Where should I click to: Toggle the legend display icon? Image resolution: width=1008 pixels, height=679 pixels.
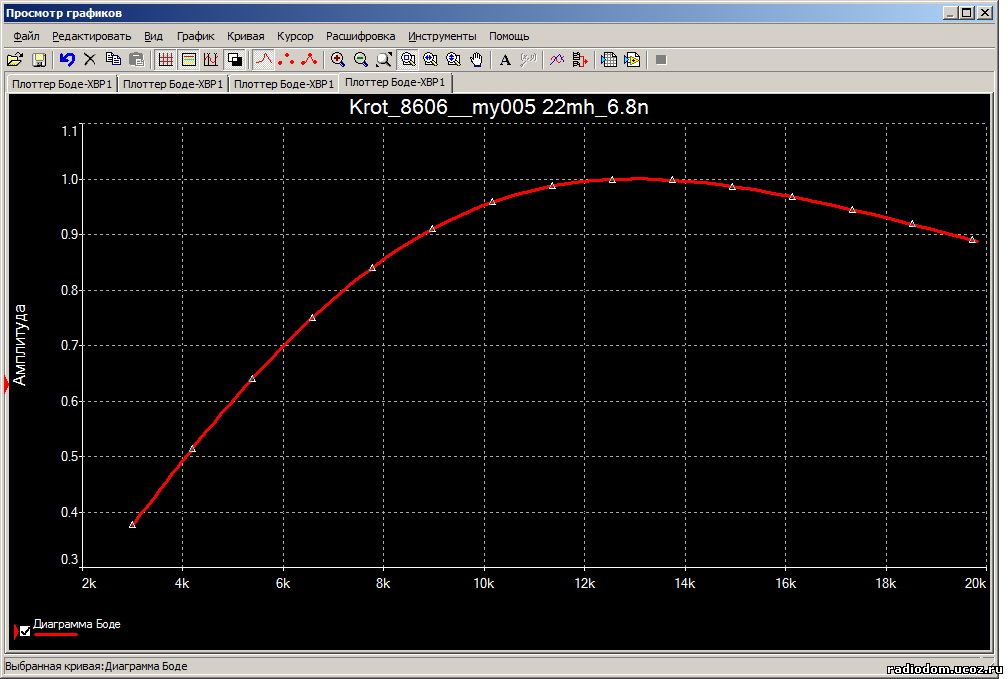coord(188,60)
